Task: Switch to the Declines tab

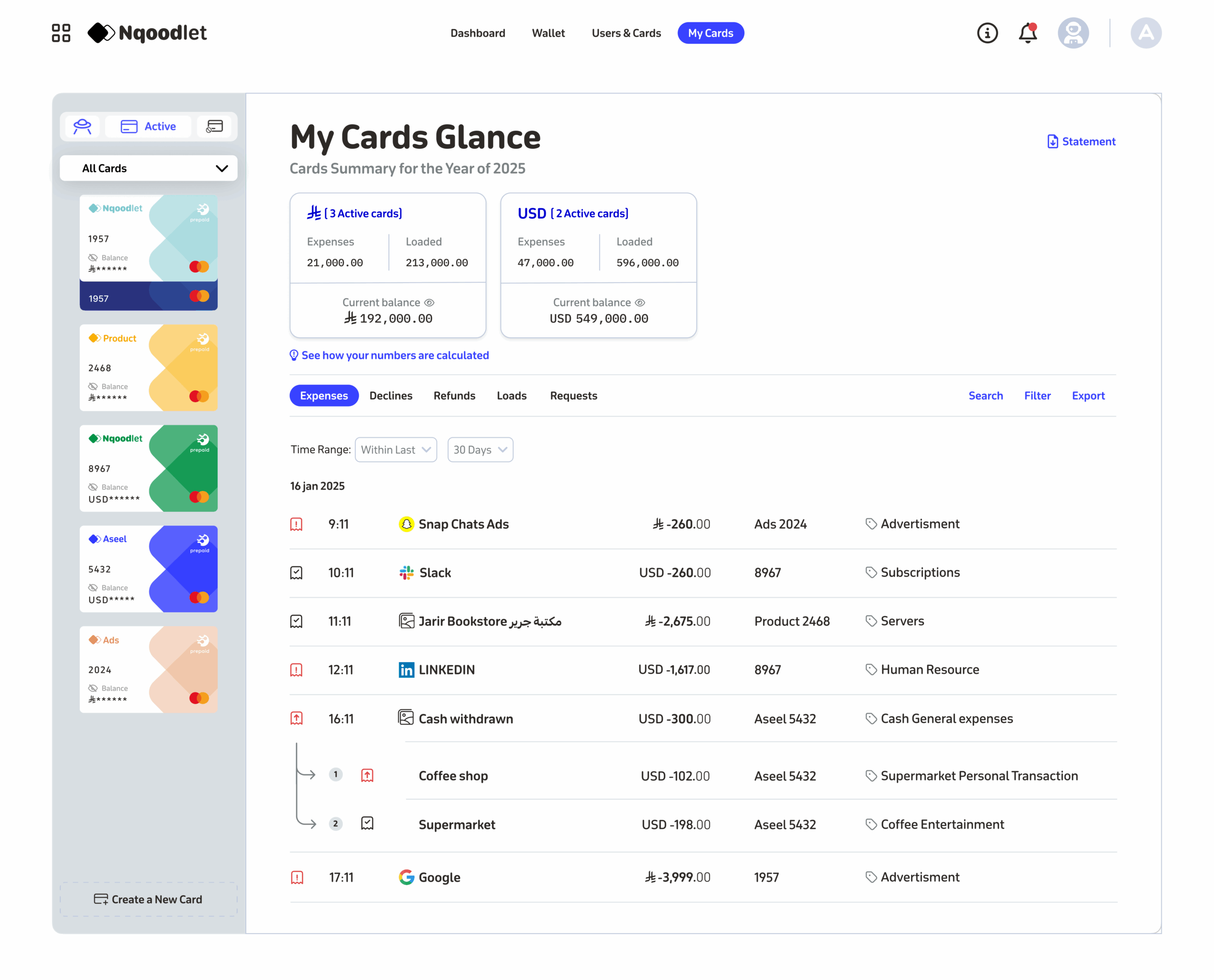Action: (391, 396)
